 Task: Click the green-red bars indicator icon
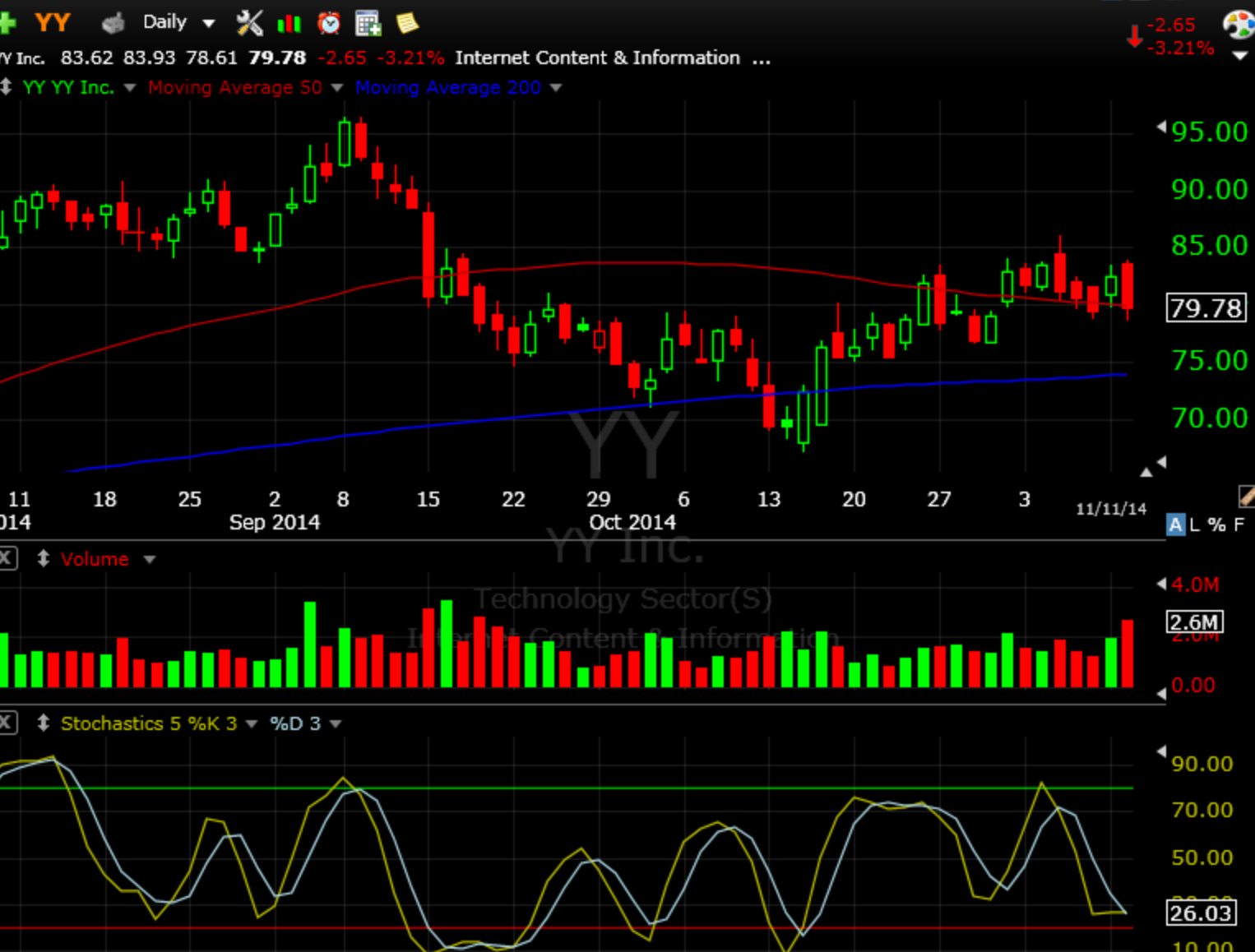pos(289,24)
